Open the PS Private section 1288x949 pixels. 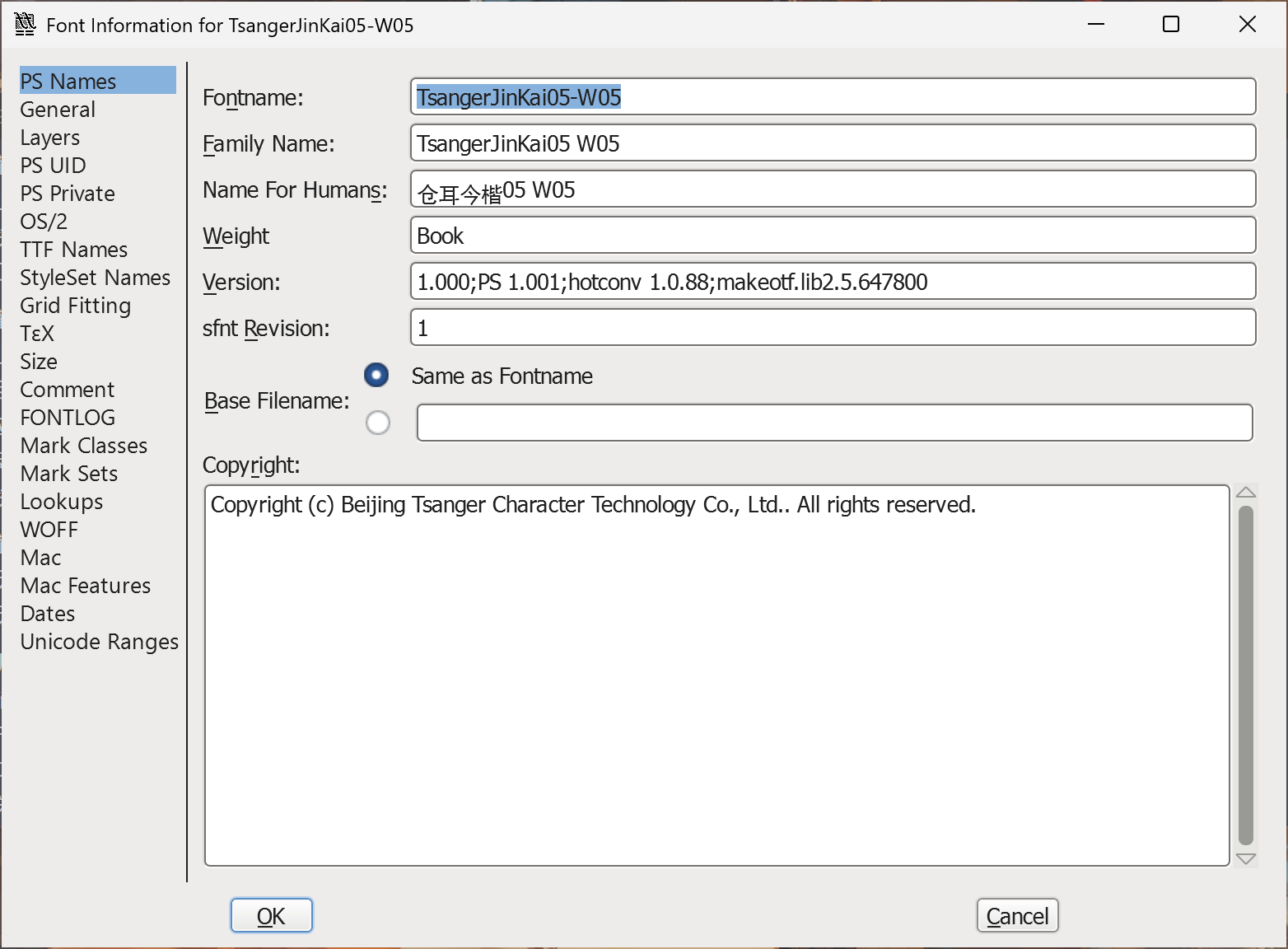coord(68,194)
